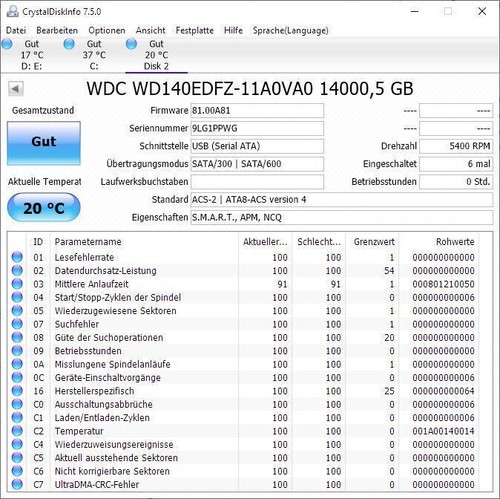500x499 pixels.
Task: Click status orb of Start/Stopp-Zyklen der Spindel row
Action: [17, 297]
